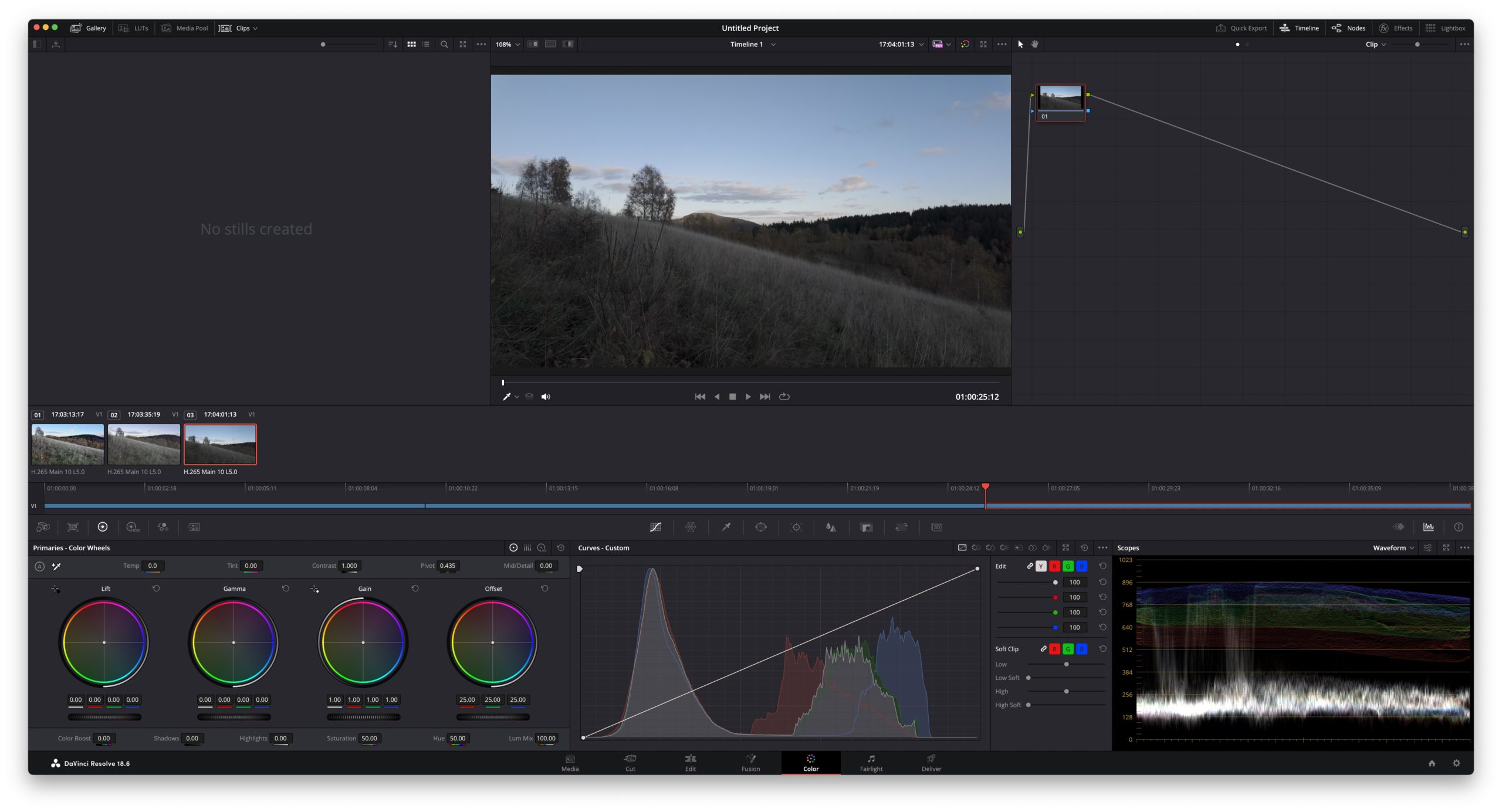Adjust the Soft Clip Low slider
The image size is (1502, 812).
(x=1066, y=664)
